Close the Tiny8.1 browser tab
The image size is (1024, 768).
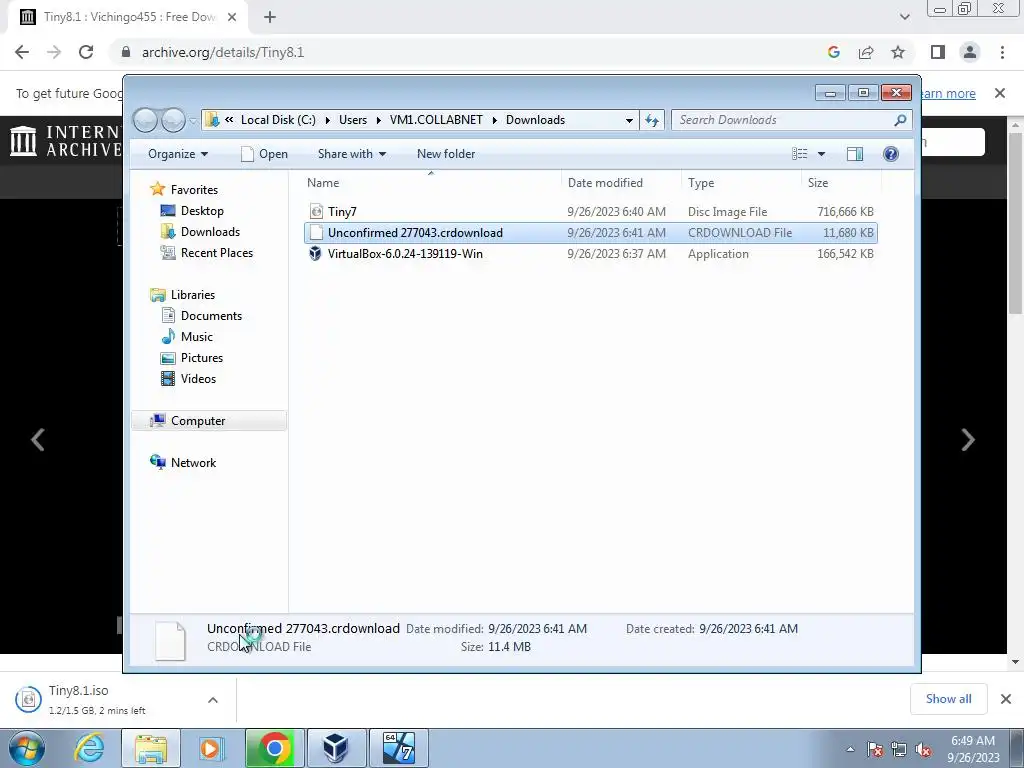[x=232, y=17]
